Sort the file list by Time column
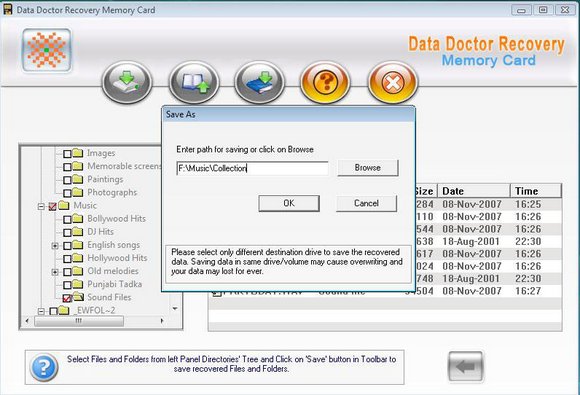This screenshot has height=395, width=580. pyautogui.click(x=536, y=191)
